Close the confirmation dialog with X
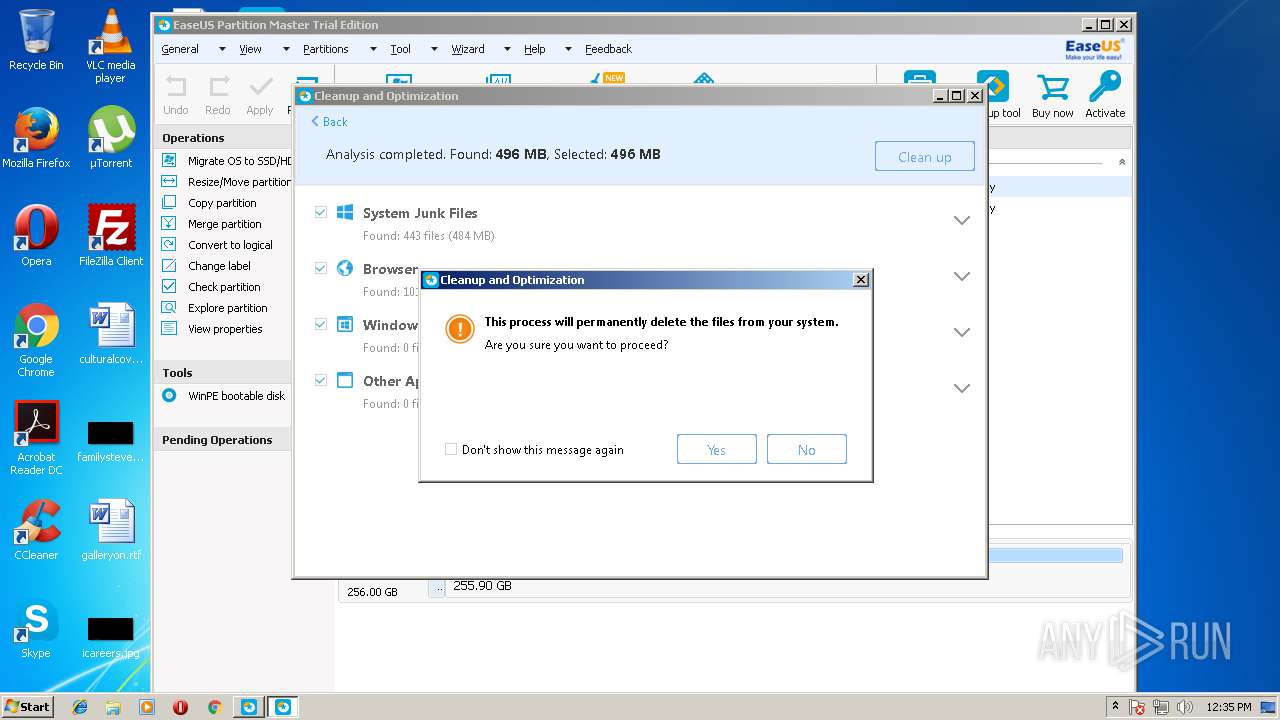Image resolution: width=1280 pixels, height=720 pixels. 861,280
